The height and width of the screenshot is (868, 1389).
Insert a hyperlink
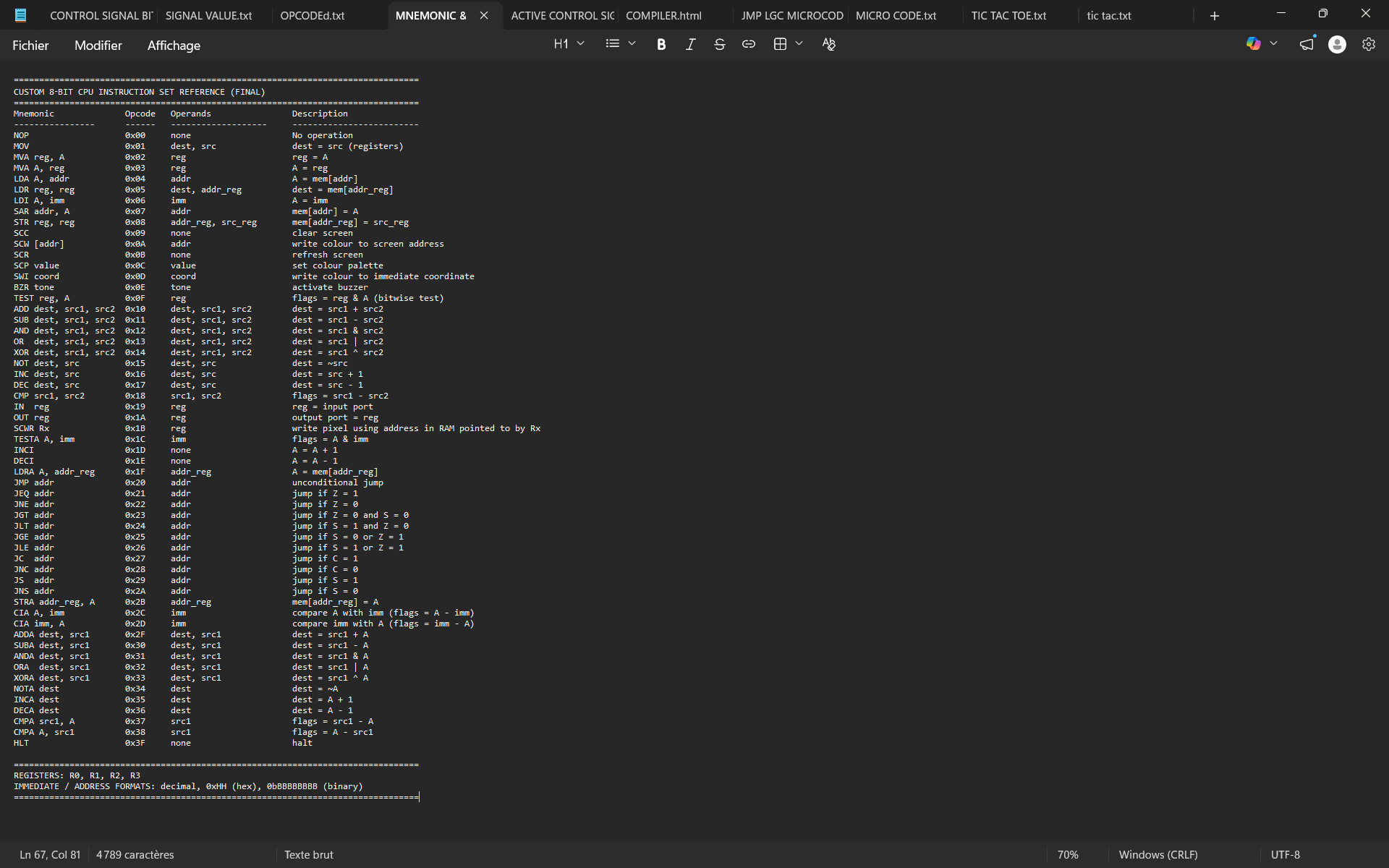point(749,44)
